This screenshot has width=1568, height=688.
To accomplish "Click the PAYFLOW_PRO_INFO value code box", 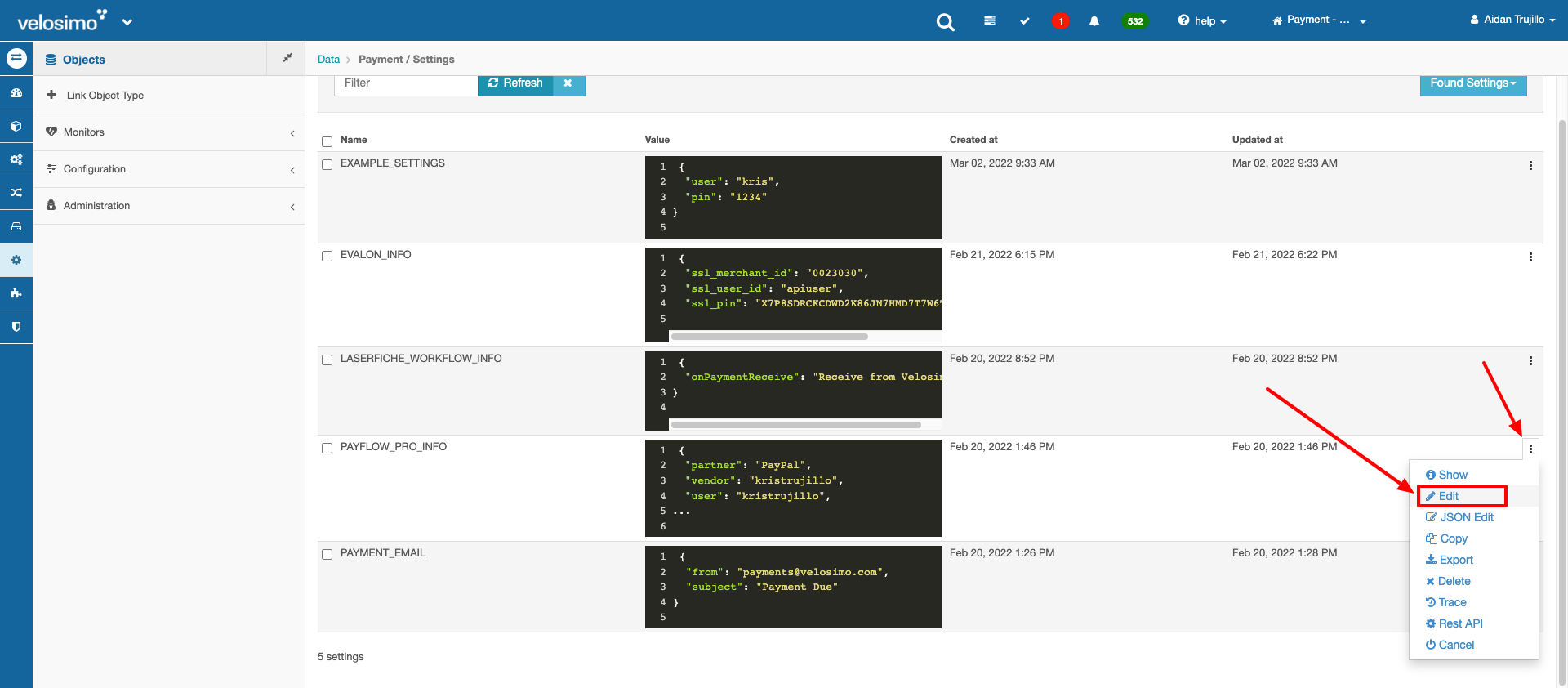I will coord(793,488).
